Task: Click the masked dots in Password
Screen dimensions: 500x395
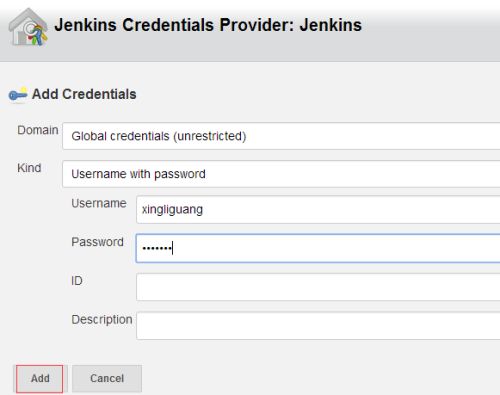Action: pos(157,248)
